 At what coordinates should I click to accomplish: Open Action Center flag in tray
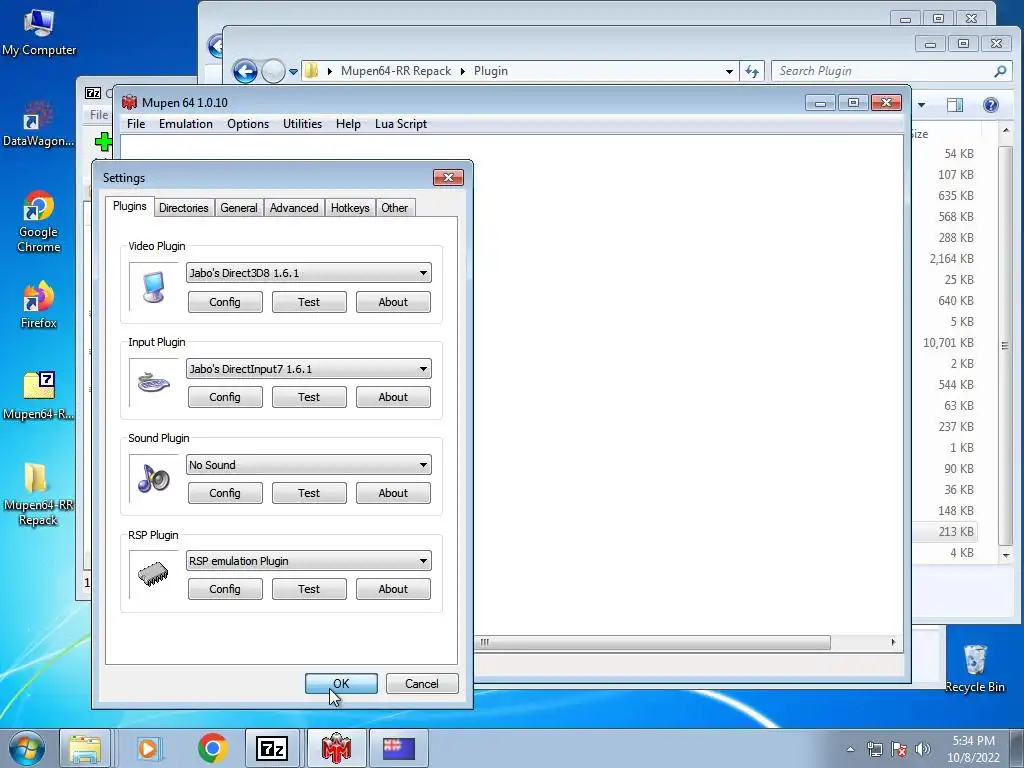899,749
